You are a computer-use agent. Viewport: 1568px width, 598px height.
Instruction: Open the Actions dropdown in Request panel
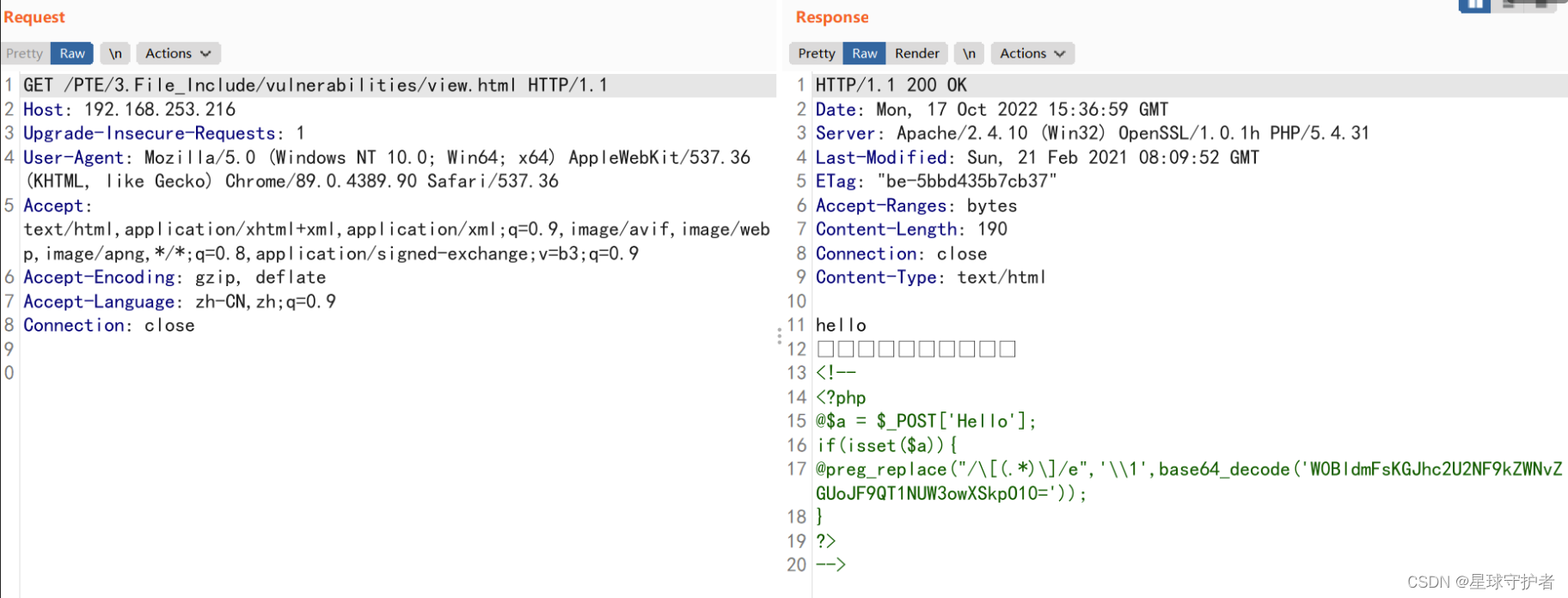[x=178, y=53]
